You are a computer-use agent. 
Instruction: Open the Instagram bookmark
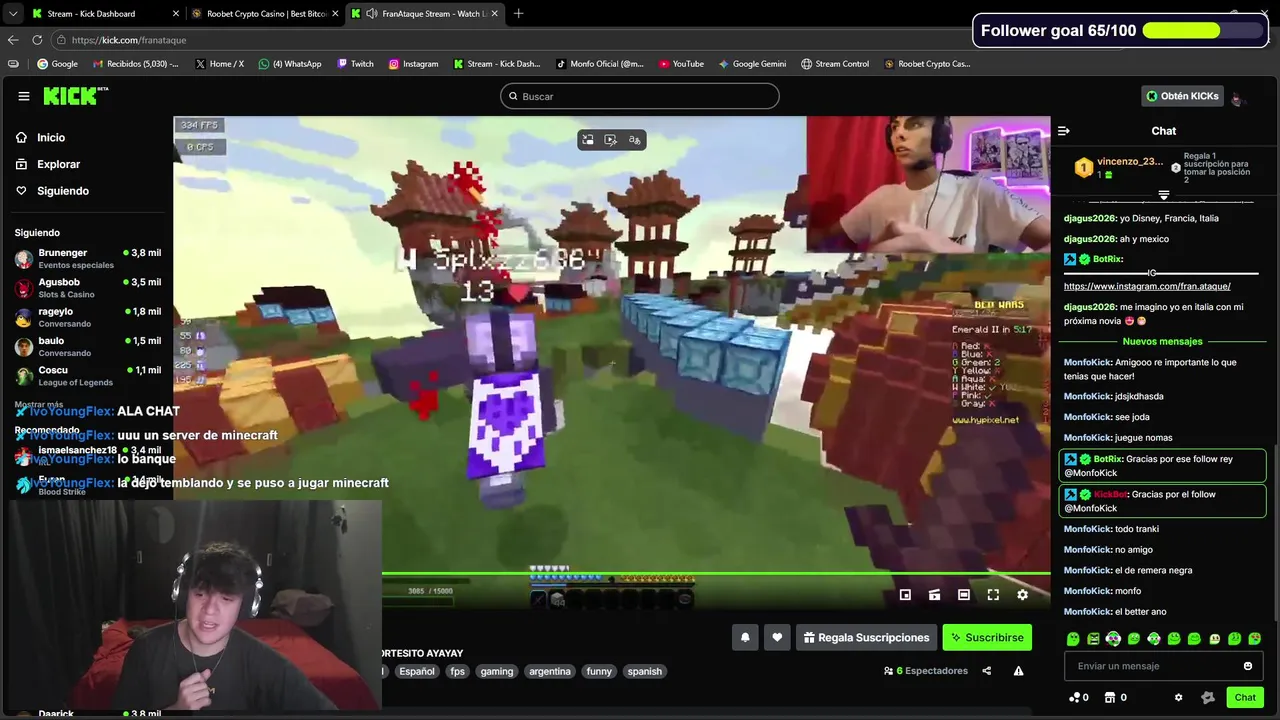(x=413, y=64)
